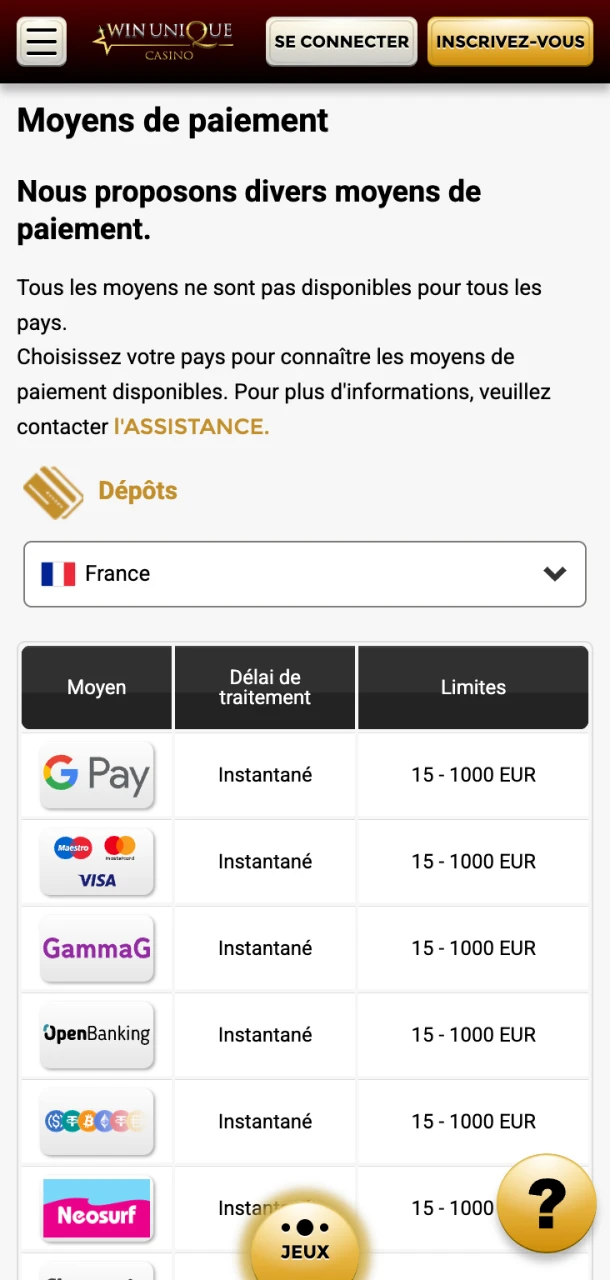Choose the Neosurf deposit icon
Image resolution: width=610 pixels, height=1280 pixels.
[96, 1208]
